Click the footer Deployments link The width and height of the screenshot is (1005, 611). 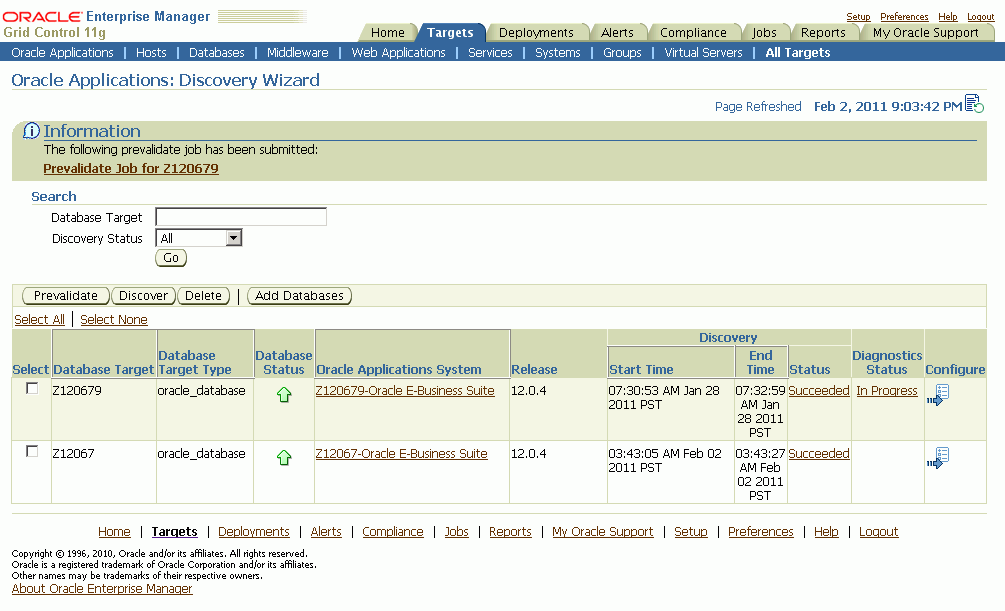coord(254,531)
